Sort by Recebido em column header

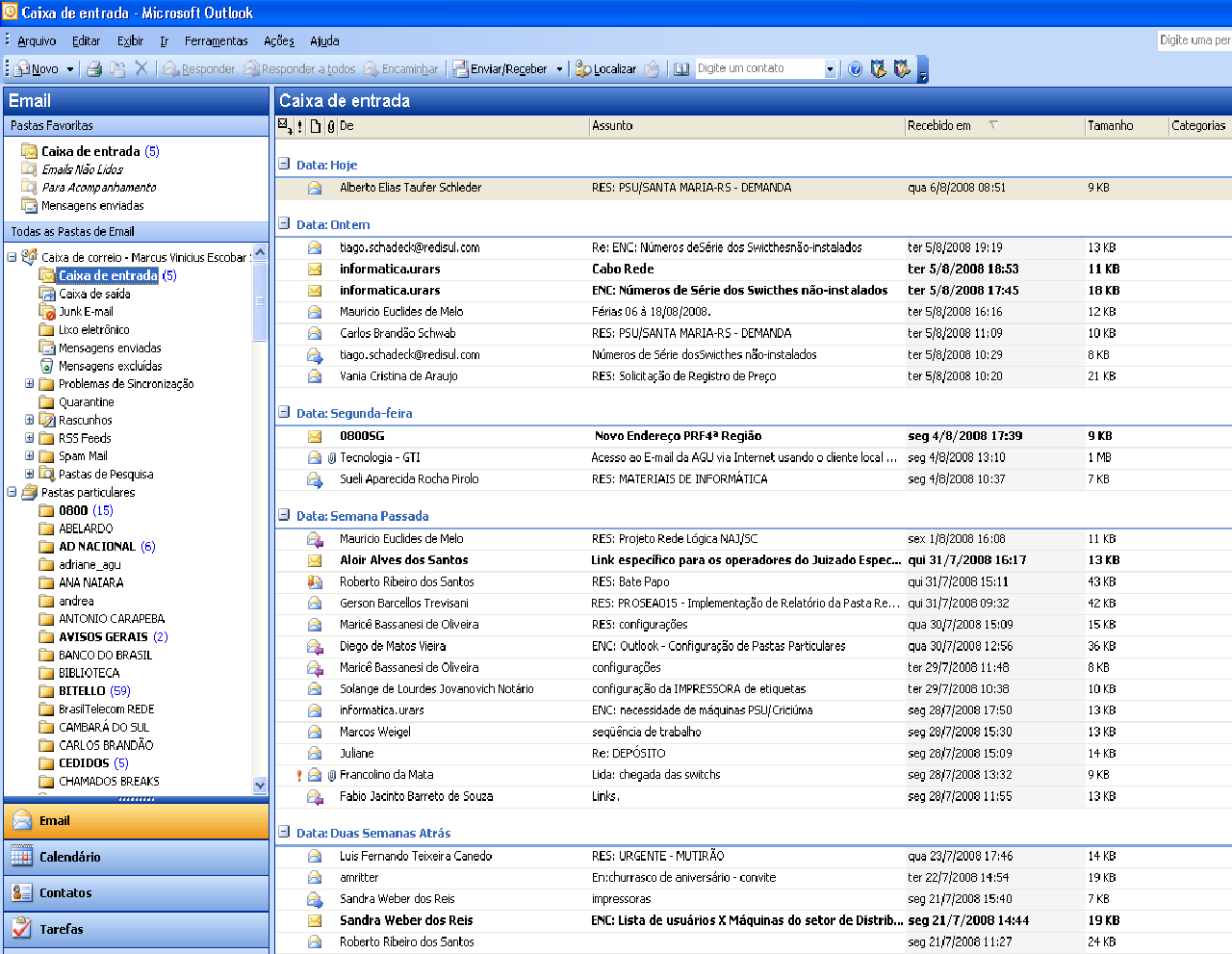(994, 125)
